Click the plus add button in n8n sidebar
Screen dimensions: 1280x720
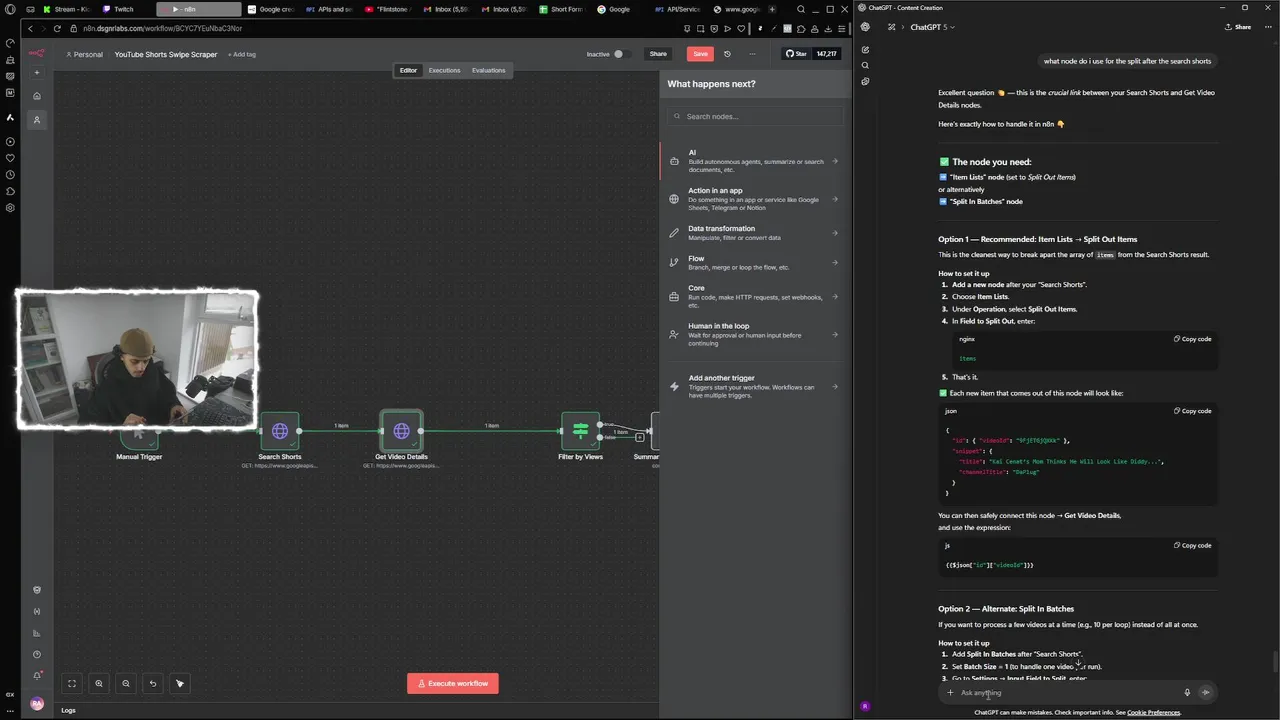(x=37, y=72)
